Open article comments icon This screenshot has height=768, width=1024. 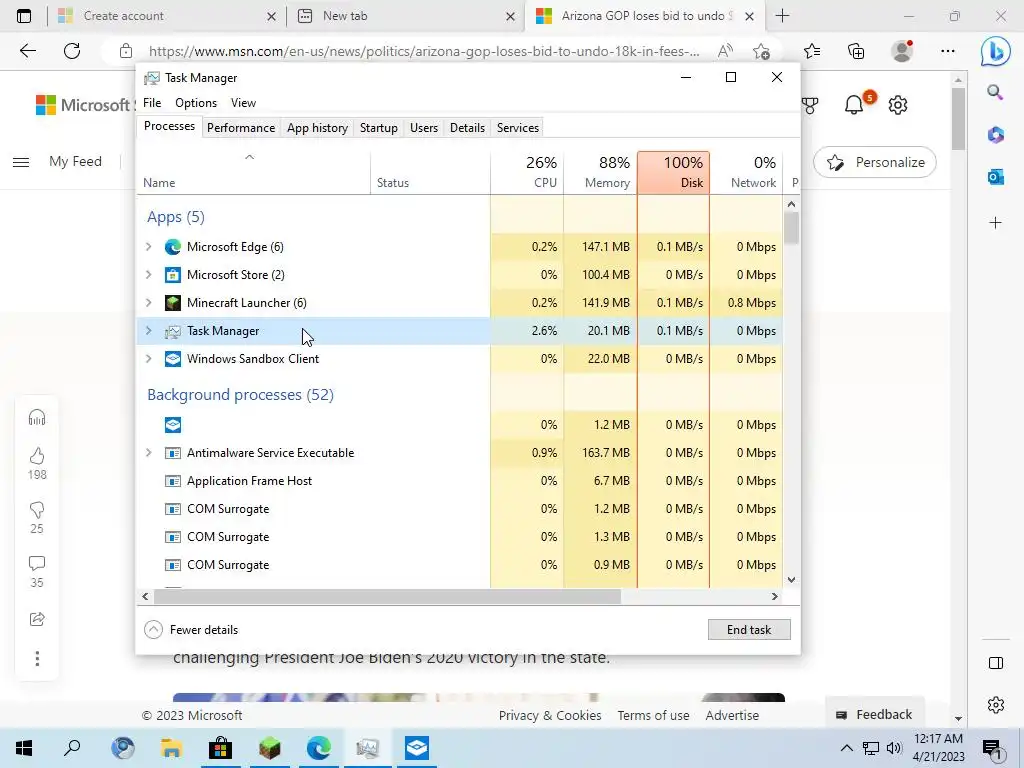(37, 564)
